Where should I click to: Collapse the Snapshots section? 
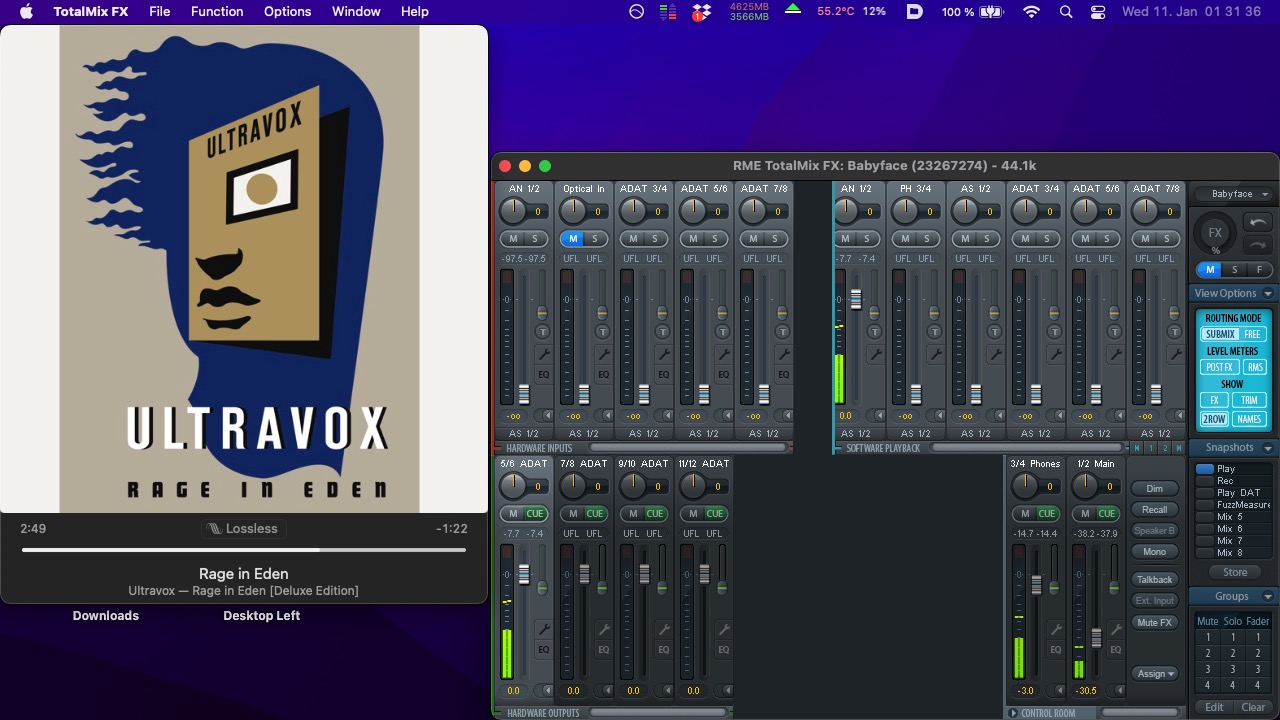(x=1268, y=448)
